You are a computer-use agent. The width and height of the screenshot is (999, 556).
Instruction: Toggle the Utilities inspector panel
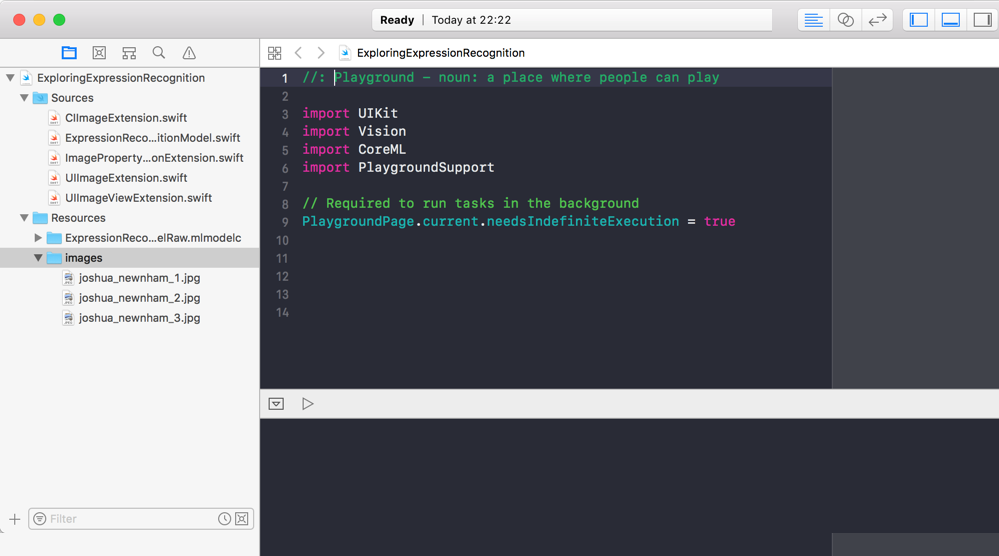pos(982,20)
